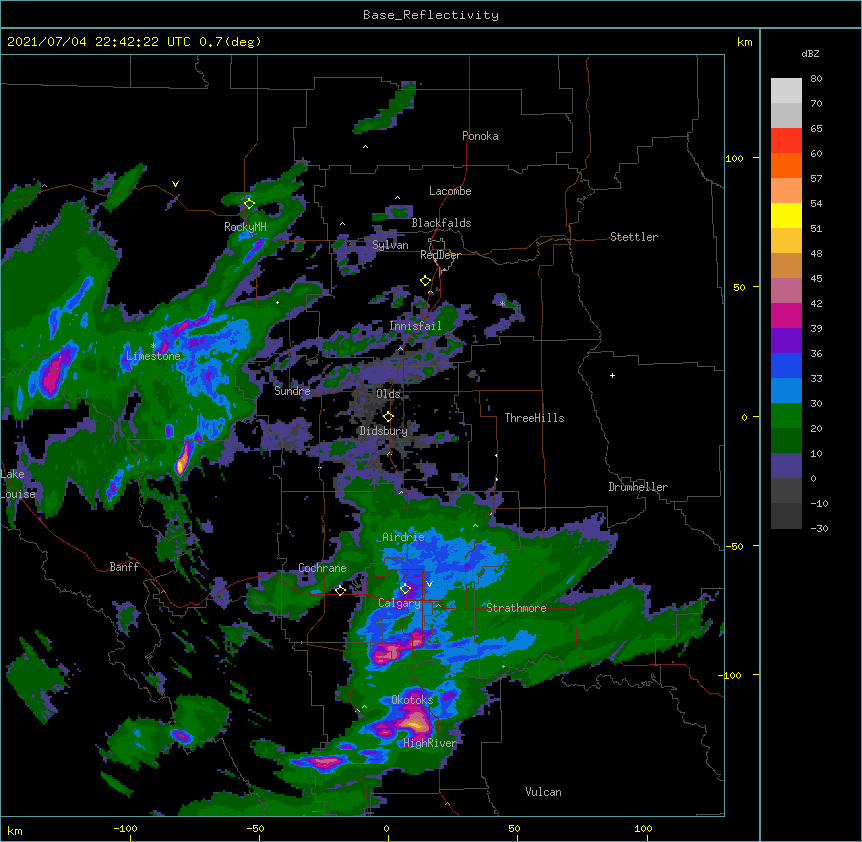Click the Strathmore label

coord(516,608)
